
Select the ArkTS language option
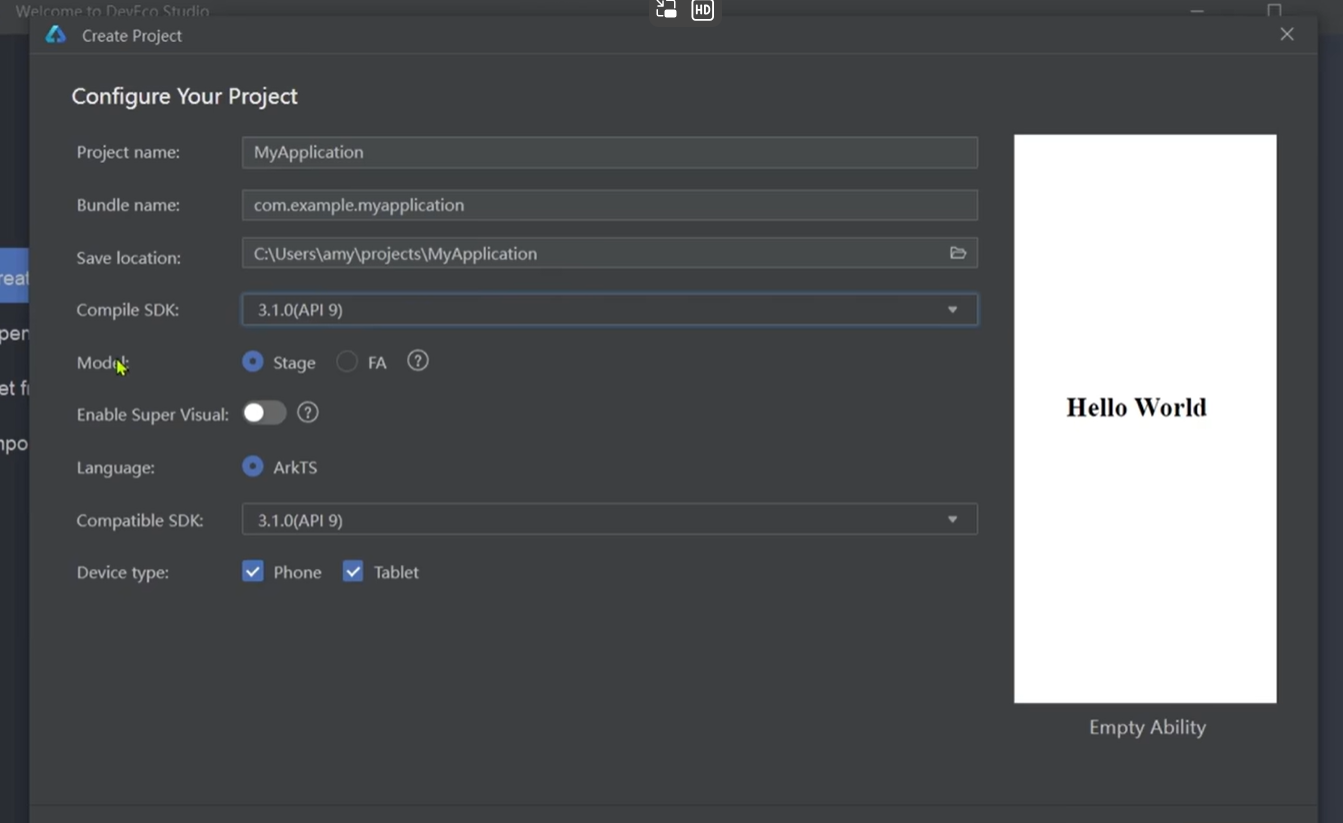pos(253,467)
